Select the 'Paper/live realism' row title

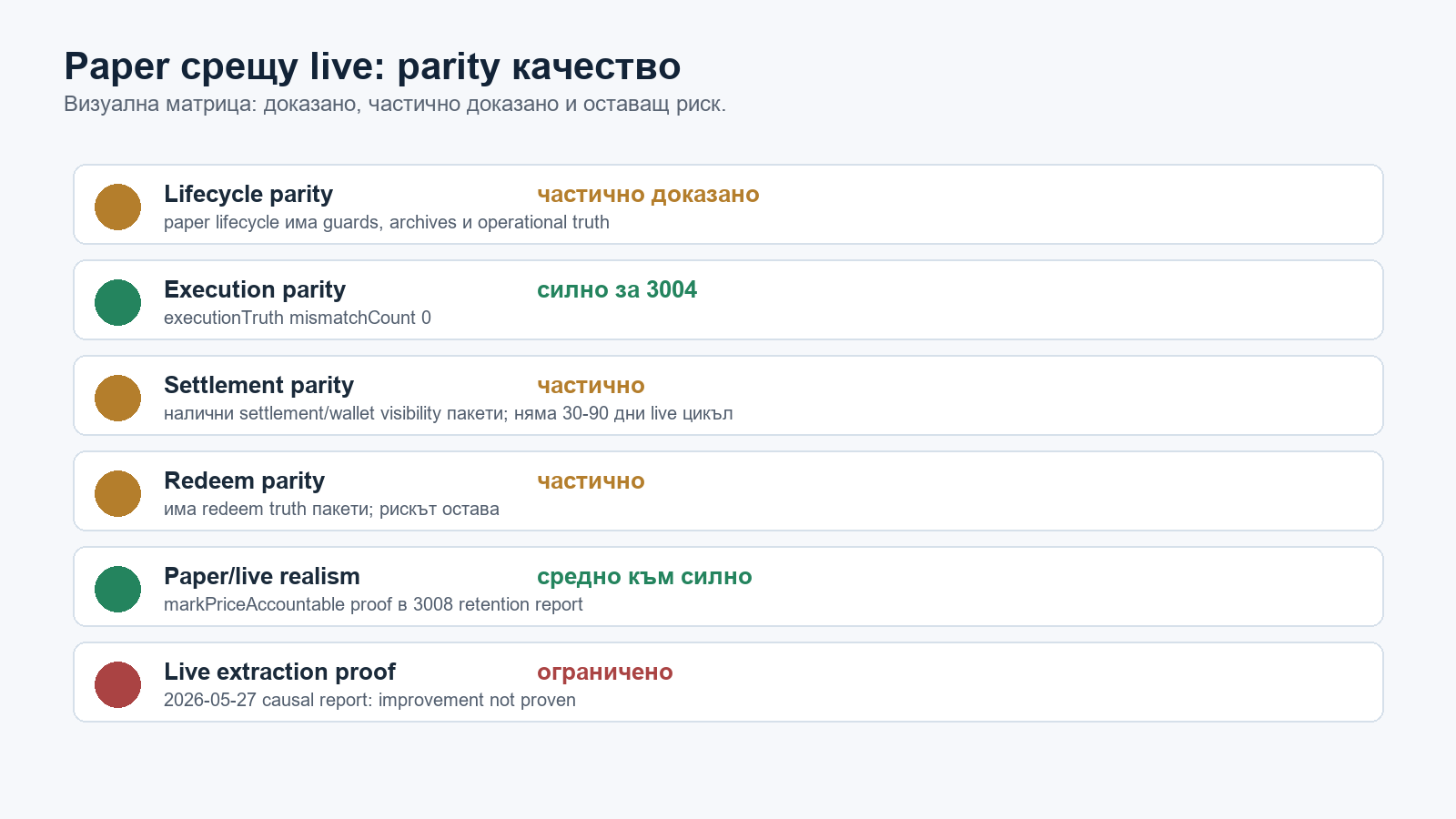point(262,577)
